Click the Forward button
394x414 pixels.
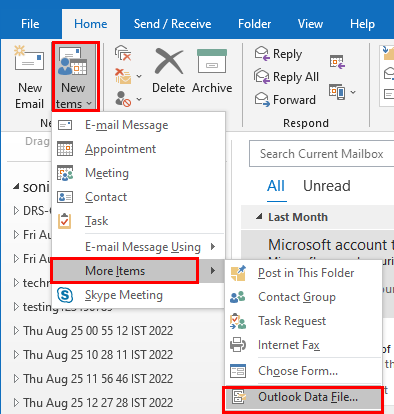point(285,99)
